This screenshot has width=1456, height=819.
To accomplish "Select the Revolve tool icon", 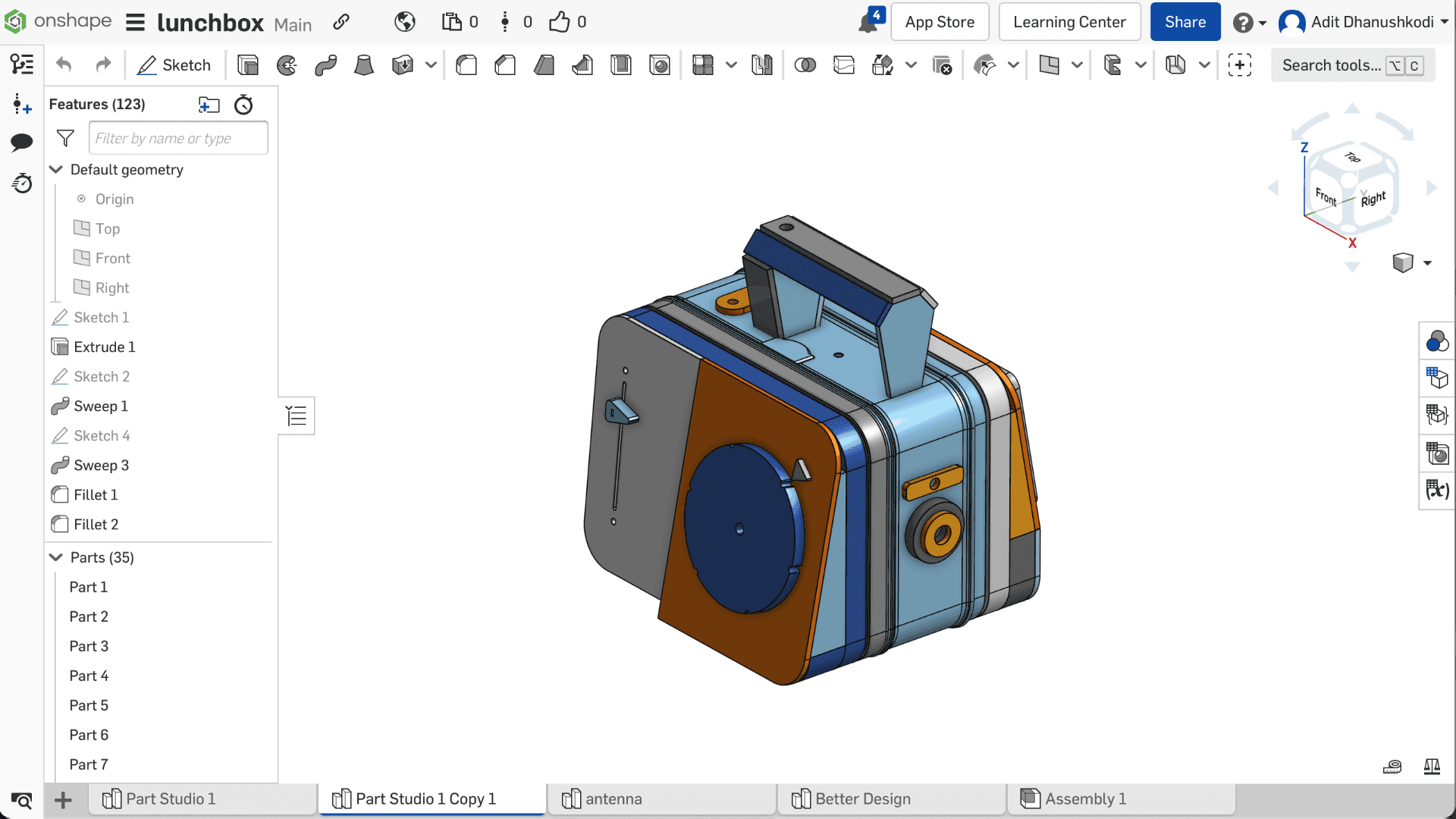I will (x=287, y=65).
